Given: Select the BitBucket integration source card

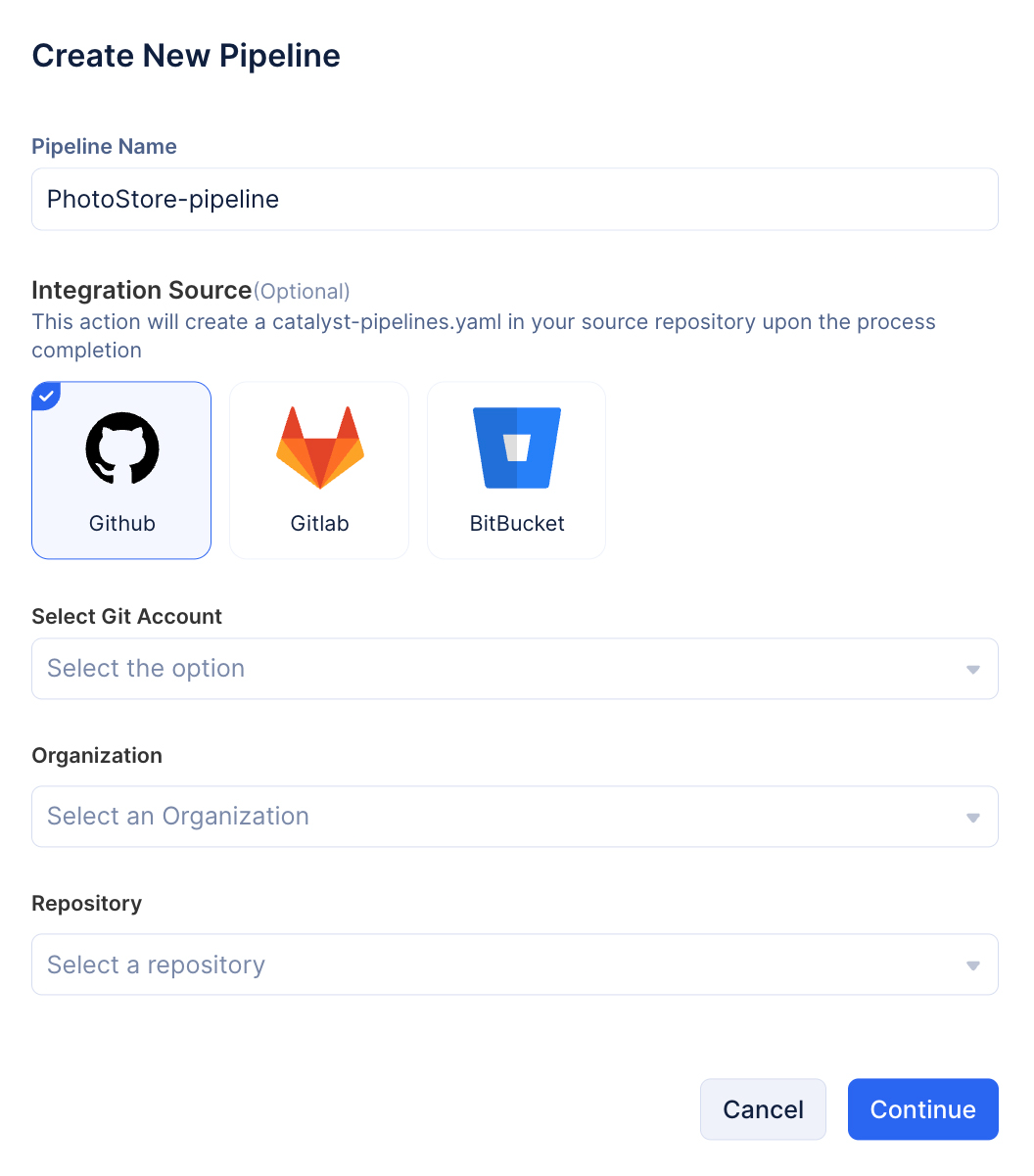Looking at the screenshot, I should click(x=517, y=470).
